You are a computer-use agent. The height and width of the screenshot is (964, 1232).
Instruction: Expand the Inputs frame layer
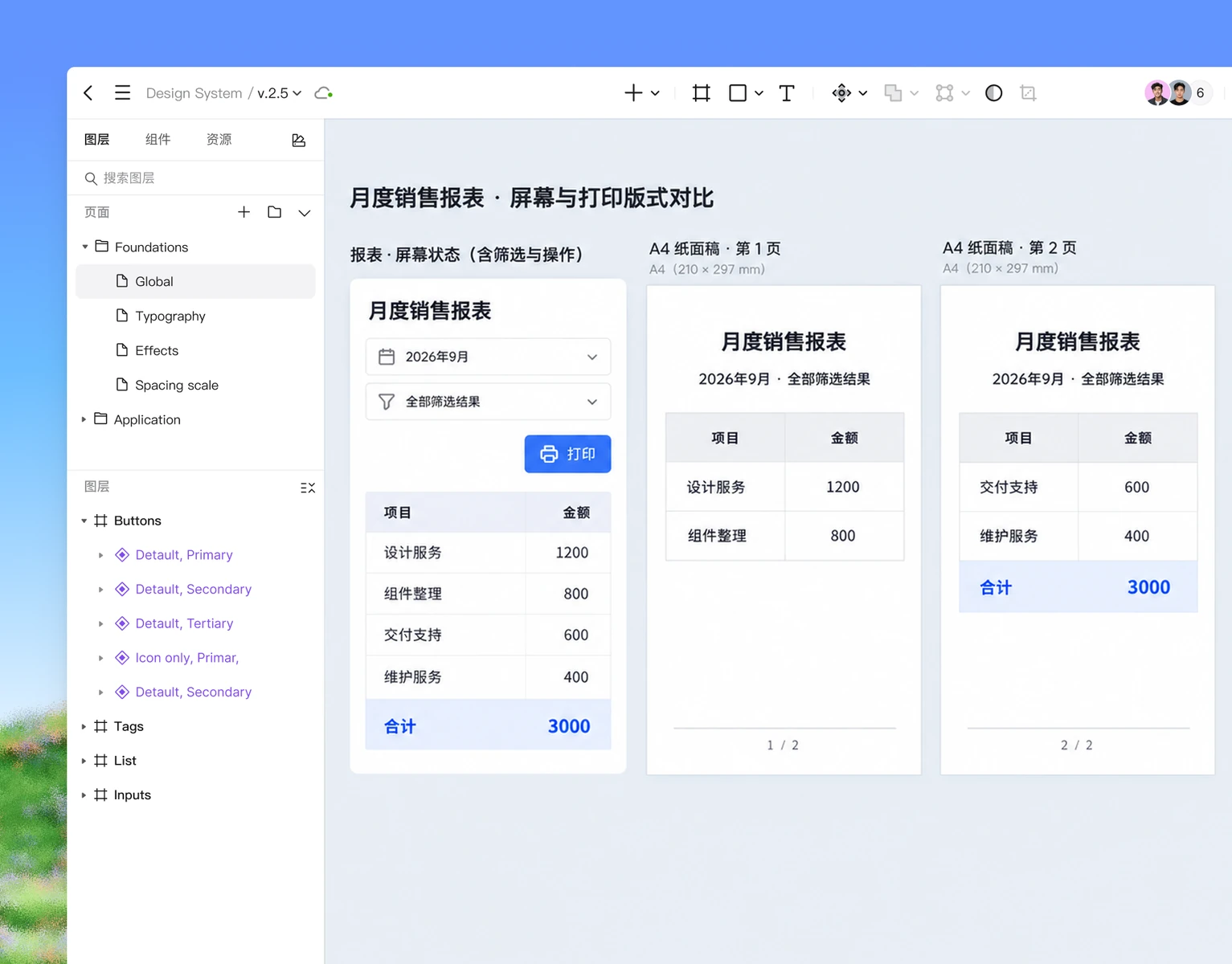[x=84, y=794]
